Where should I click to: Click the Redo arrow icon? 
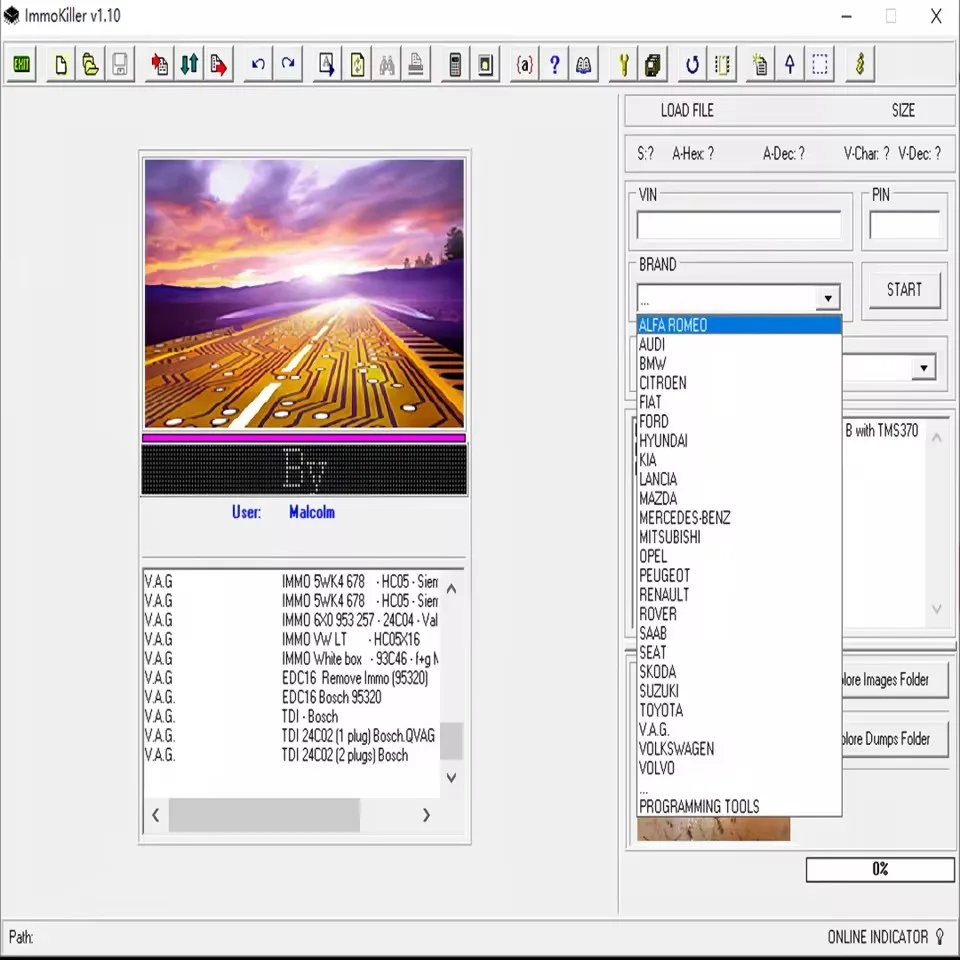click(x=288, y=64)
